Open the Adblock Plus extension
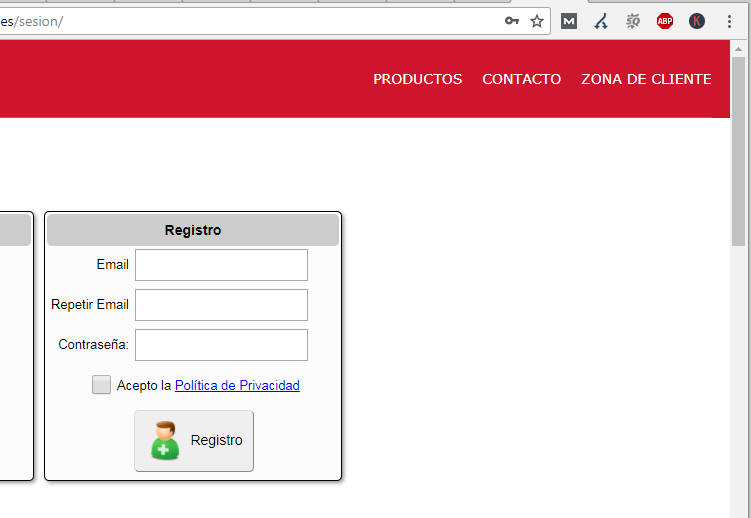This screenshot has width=751, height=518. [x=665, y=21]
